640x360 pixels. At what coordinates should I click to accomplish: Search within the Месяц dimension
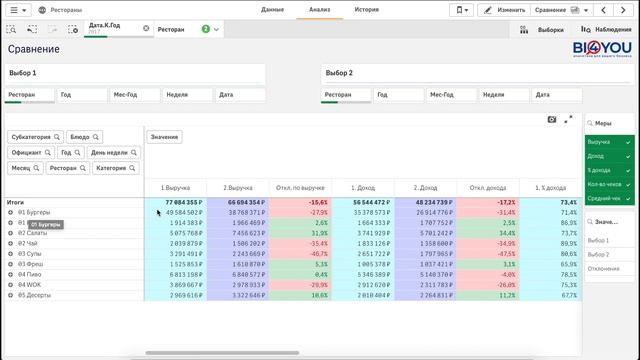coord(36,168)
